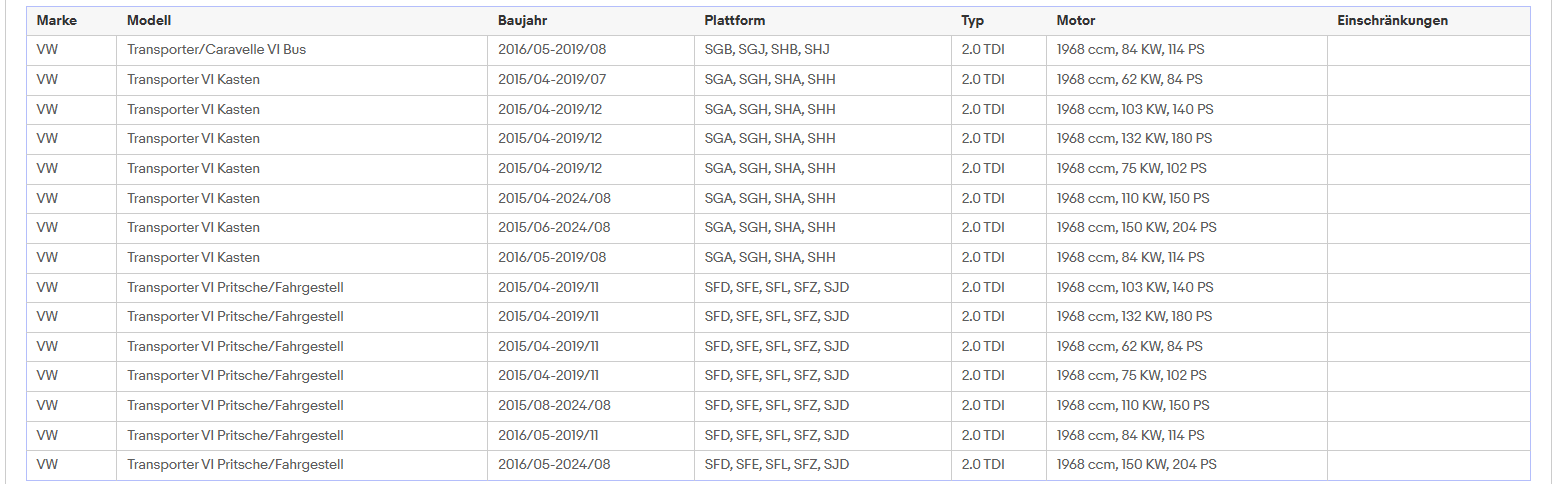Select motor cell 1968 ccm, 132 KW, 180 PS Kasten
This screenshot has height=484, width=1558.
point(1187,139)
